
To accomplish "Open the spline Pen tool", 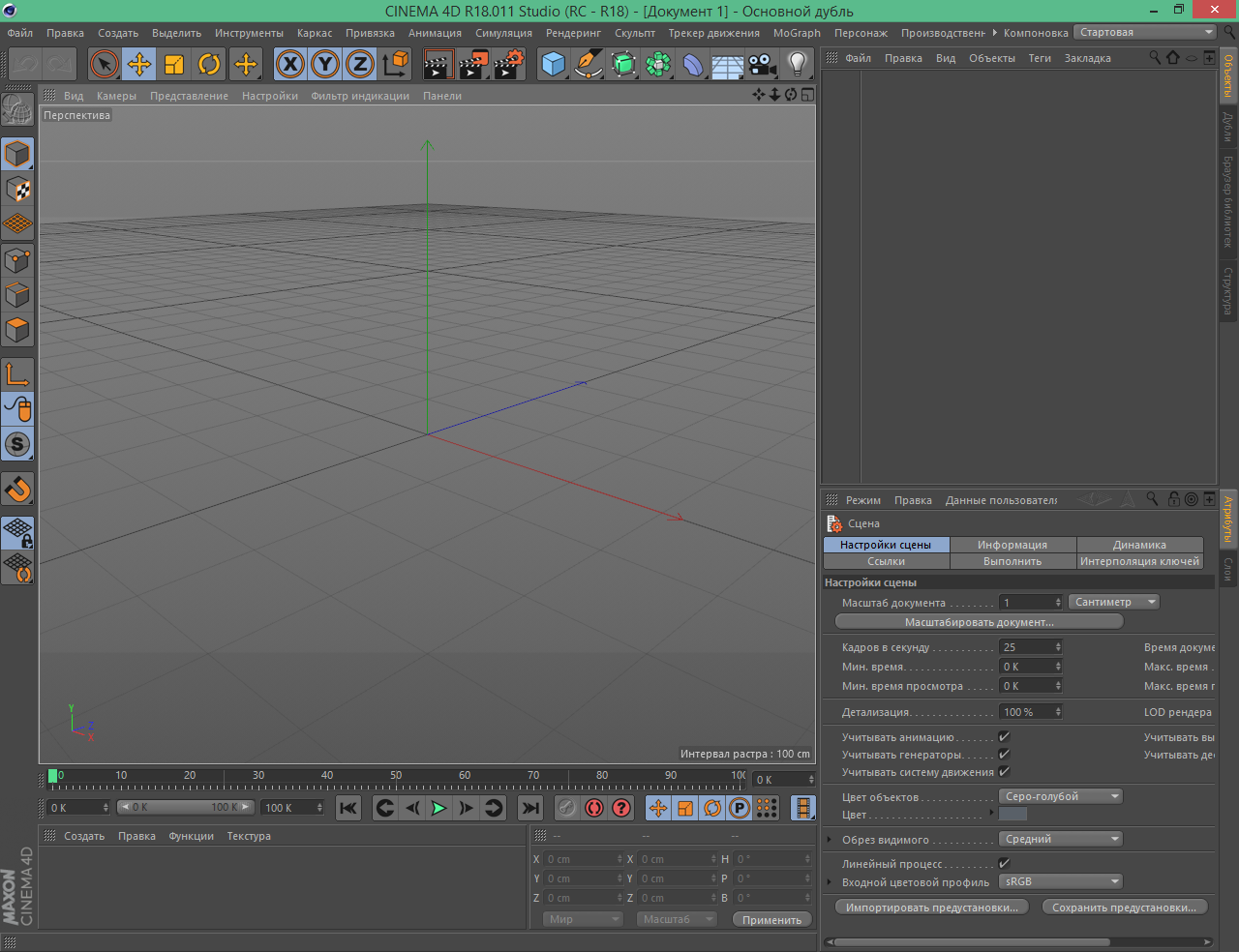I will pos(589,65).
